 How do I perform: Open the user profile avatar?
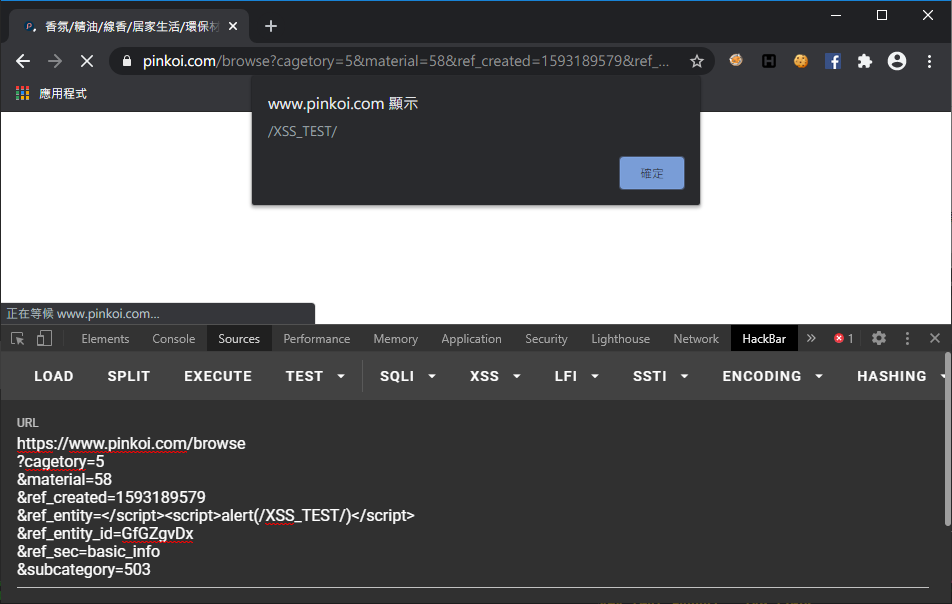(x=897, y=61)
